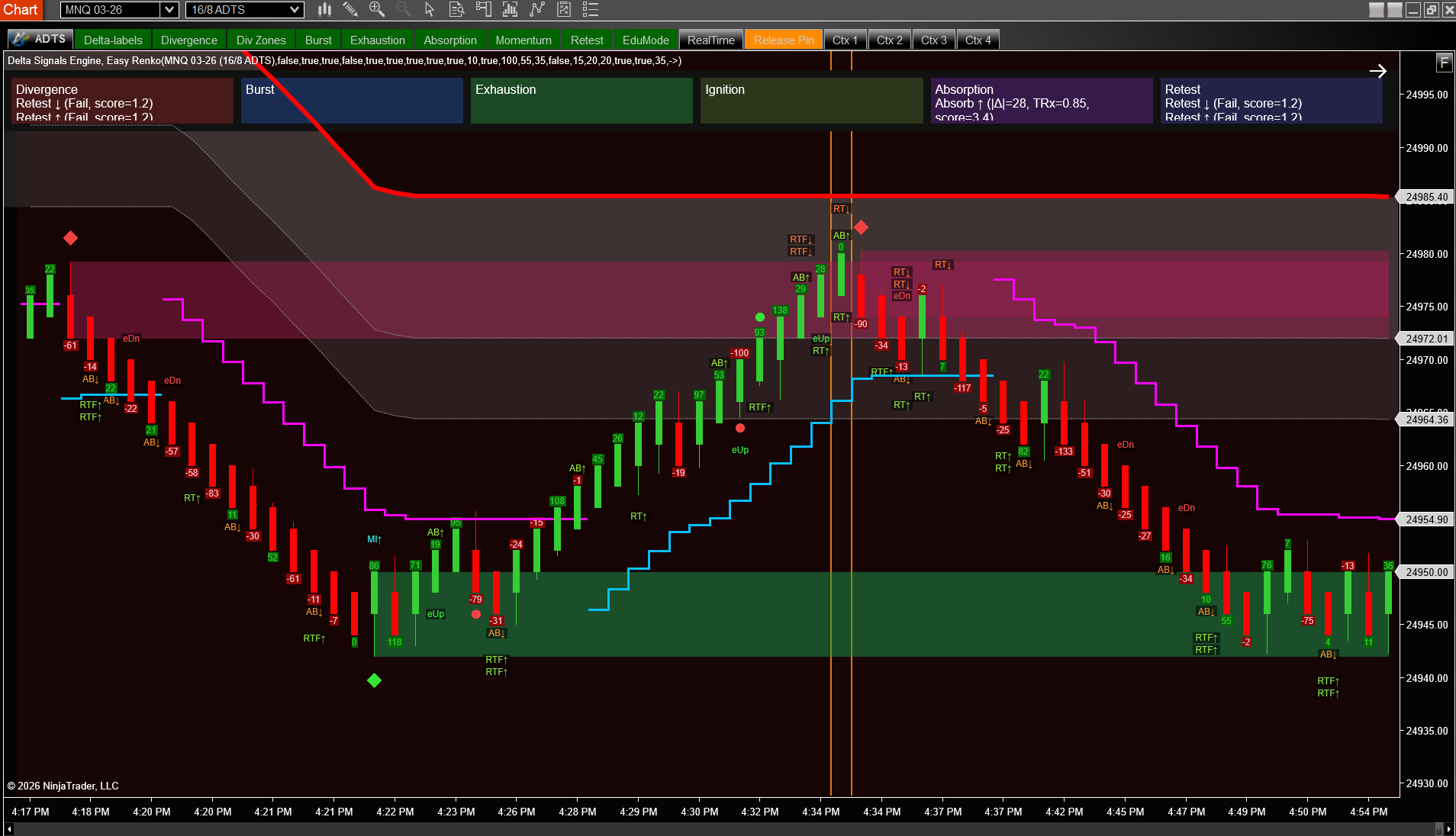
Task: Open the 16/8 ADTS interval dropdown
Action: coord(243,10)
